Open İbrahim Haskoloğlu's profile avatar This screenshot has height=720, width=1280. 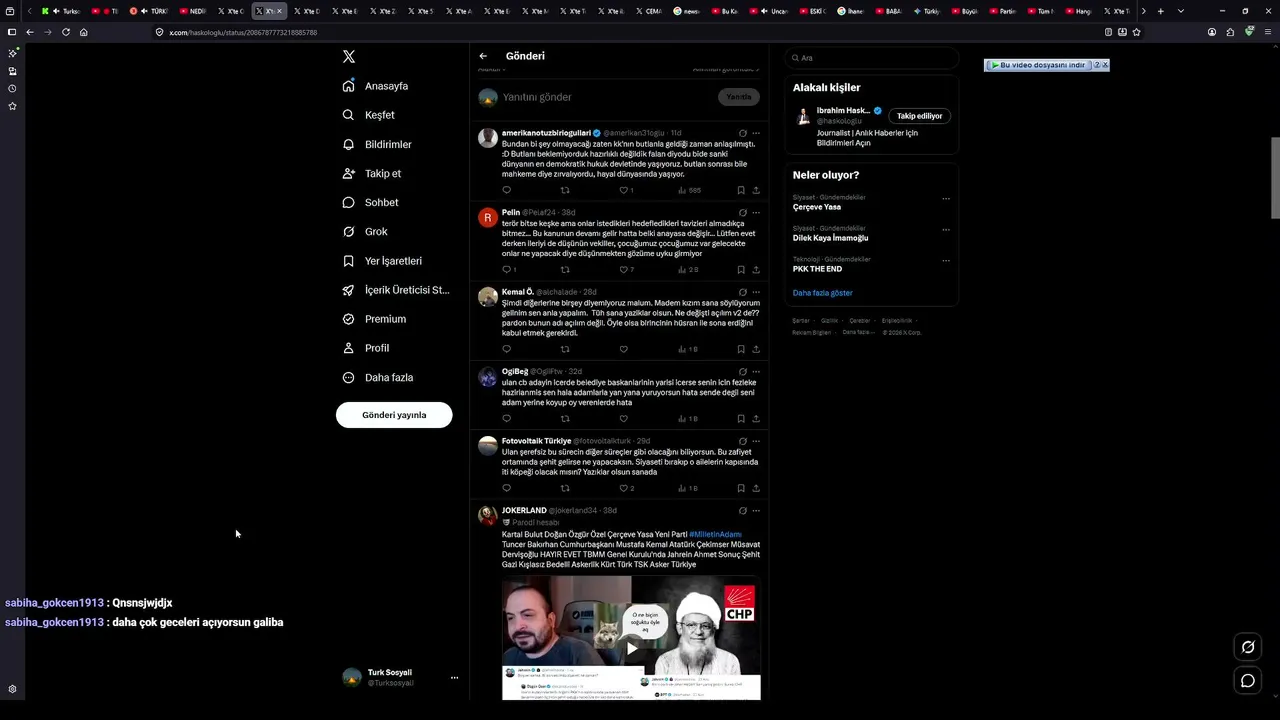click(803, 117)
